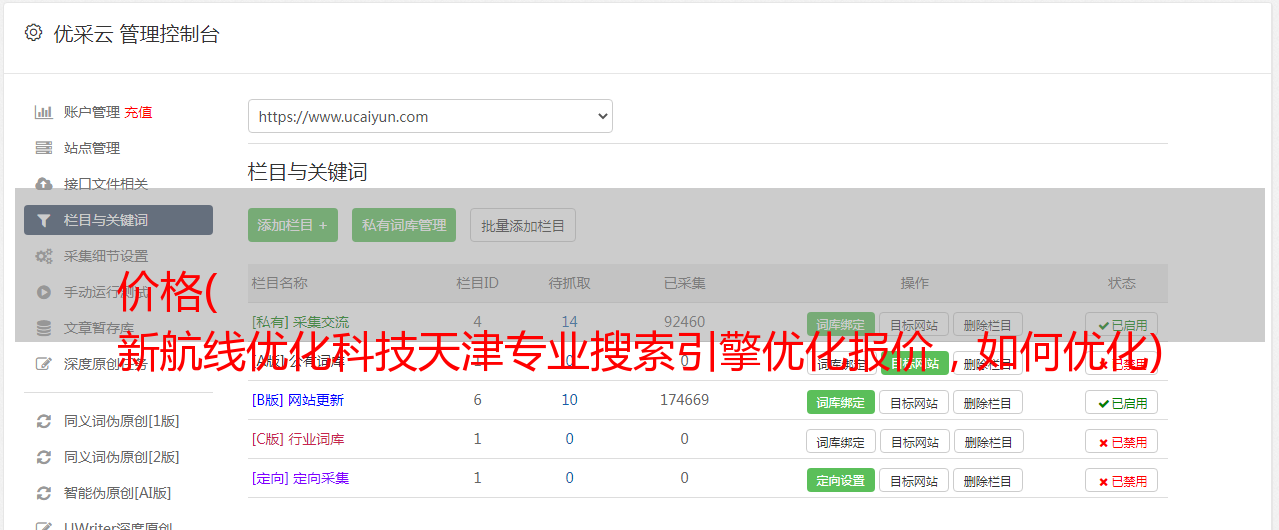1279x530 pixels.
Task: Open the 账户管理 sidebar menu
Action: coord(92,112)
